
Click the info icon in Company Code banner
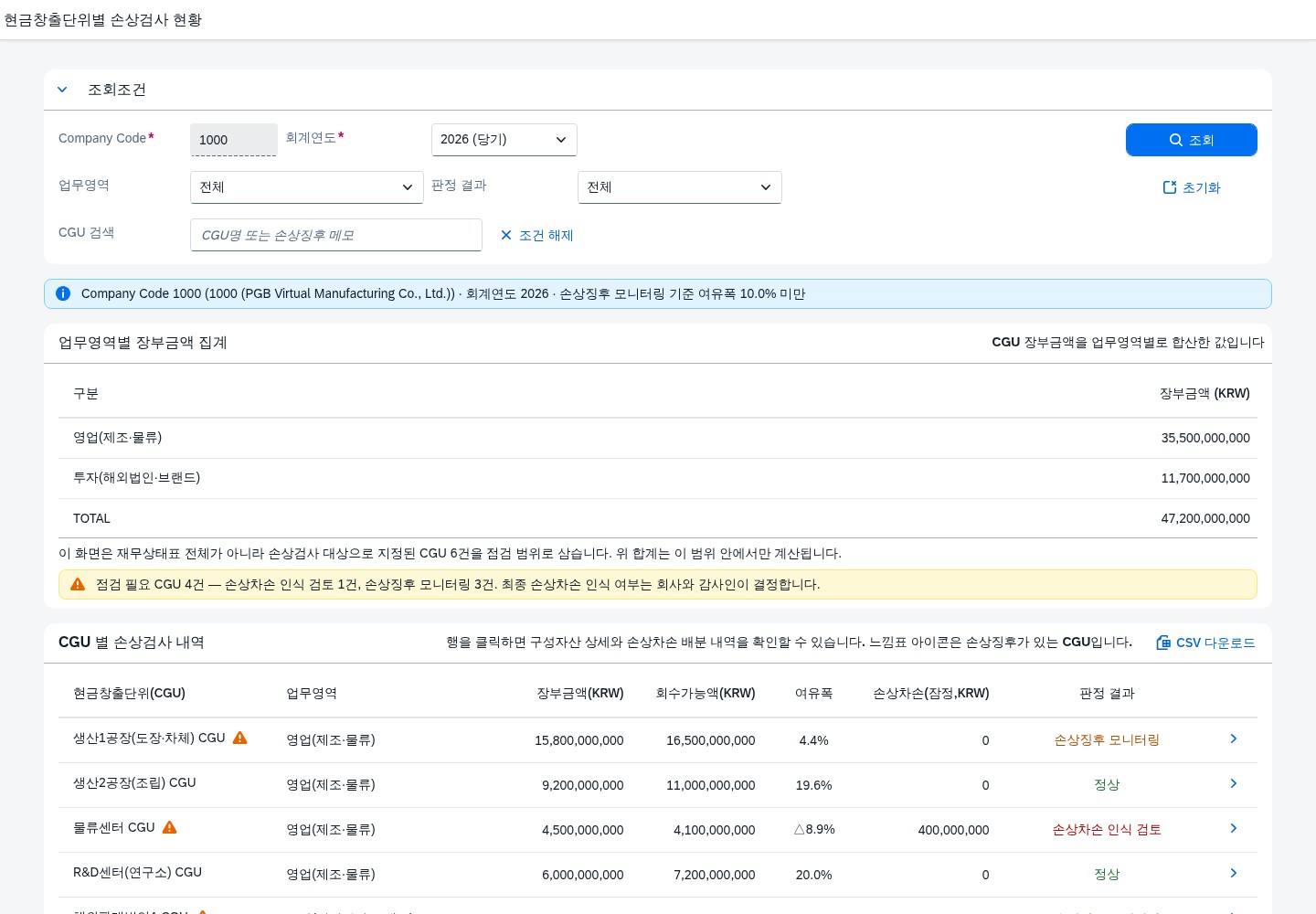pos(63,293)
